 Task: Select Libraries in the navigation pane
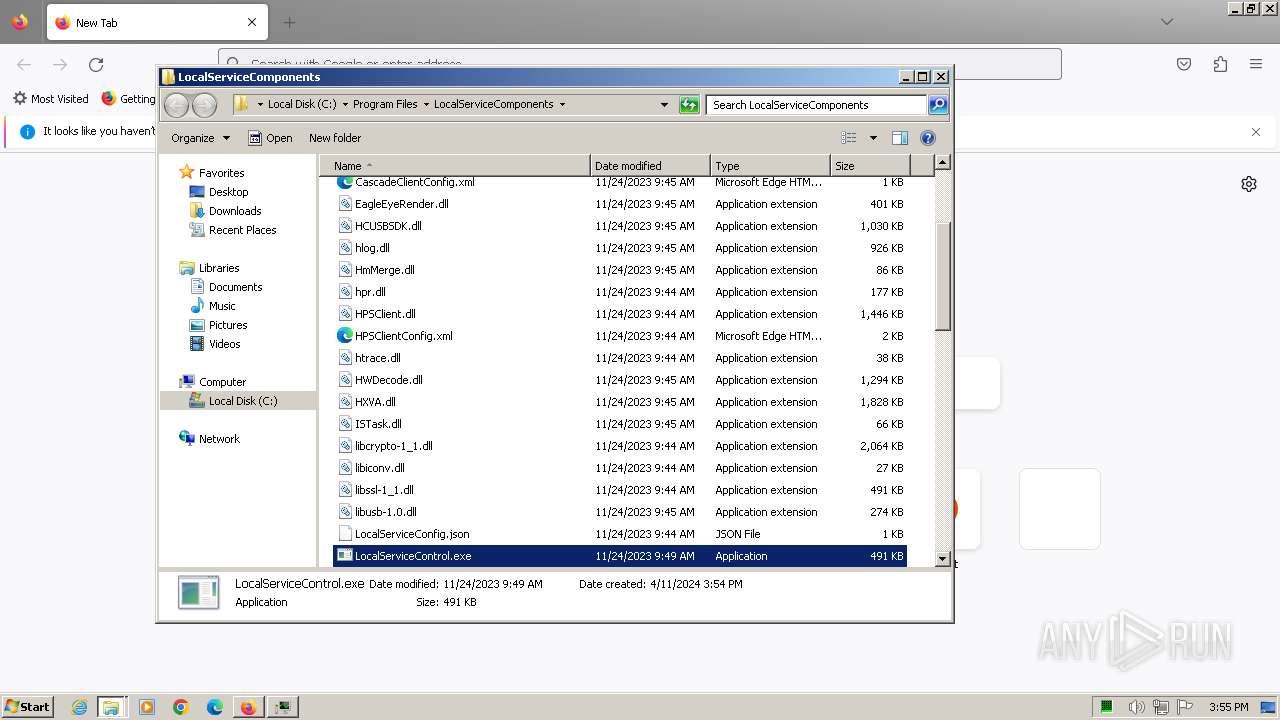tap(219, 268)
